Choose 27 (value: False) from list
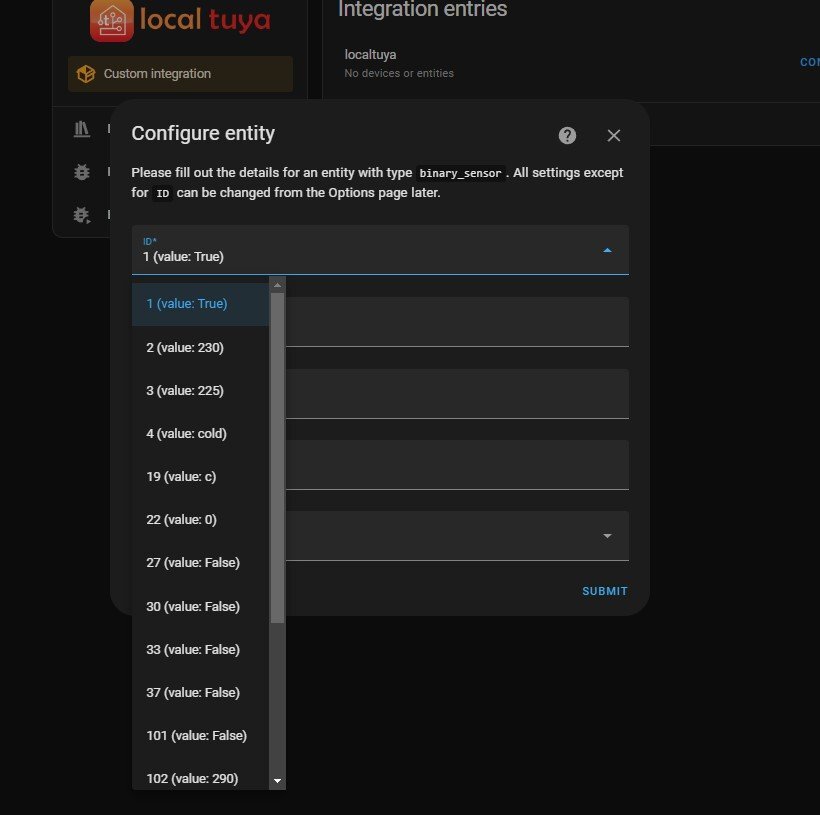 click(x=200, y=563)
